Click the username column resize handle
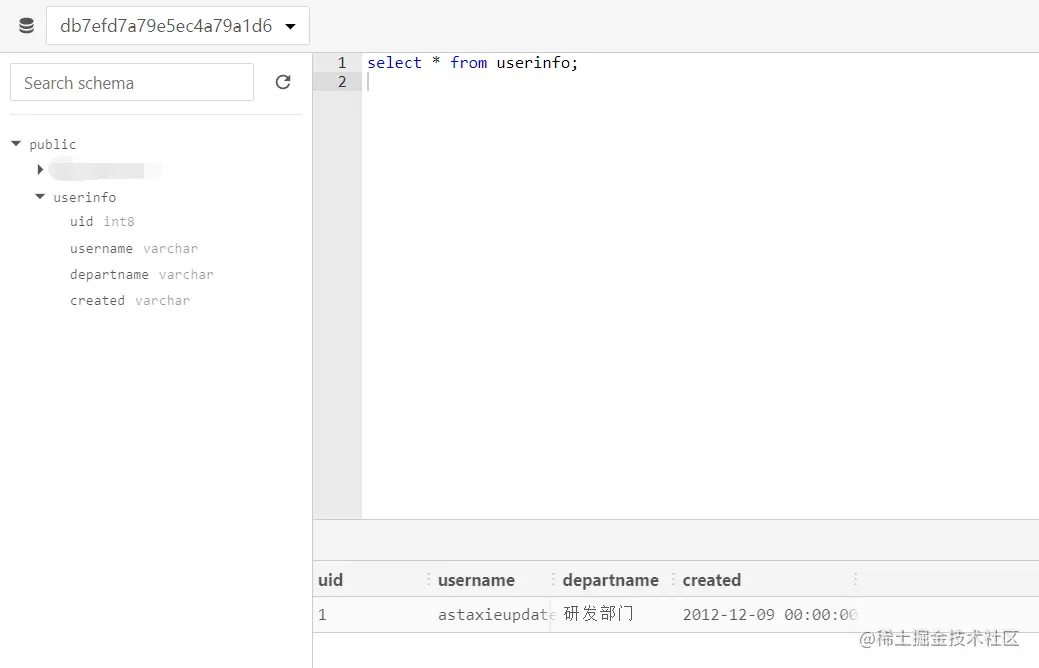 click(553, 580)
